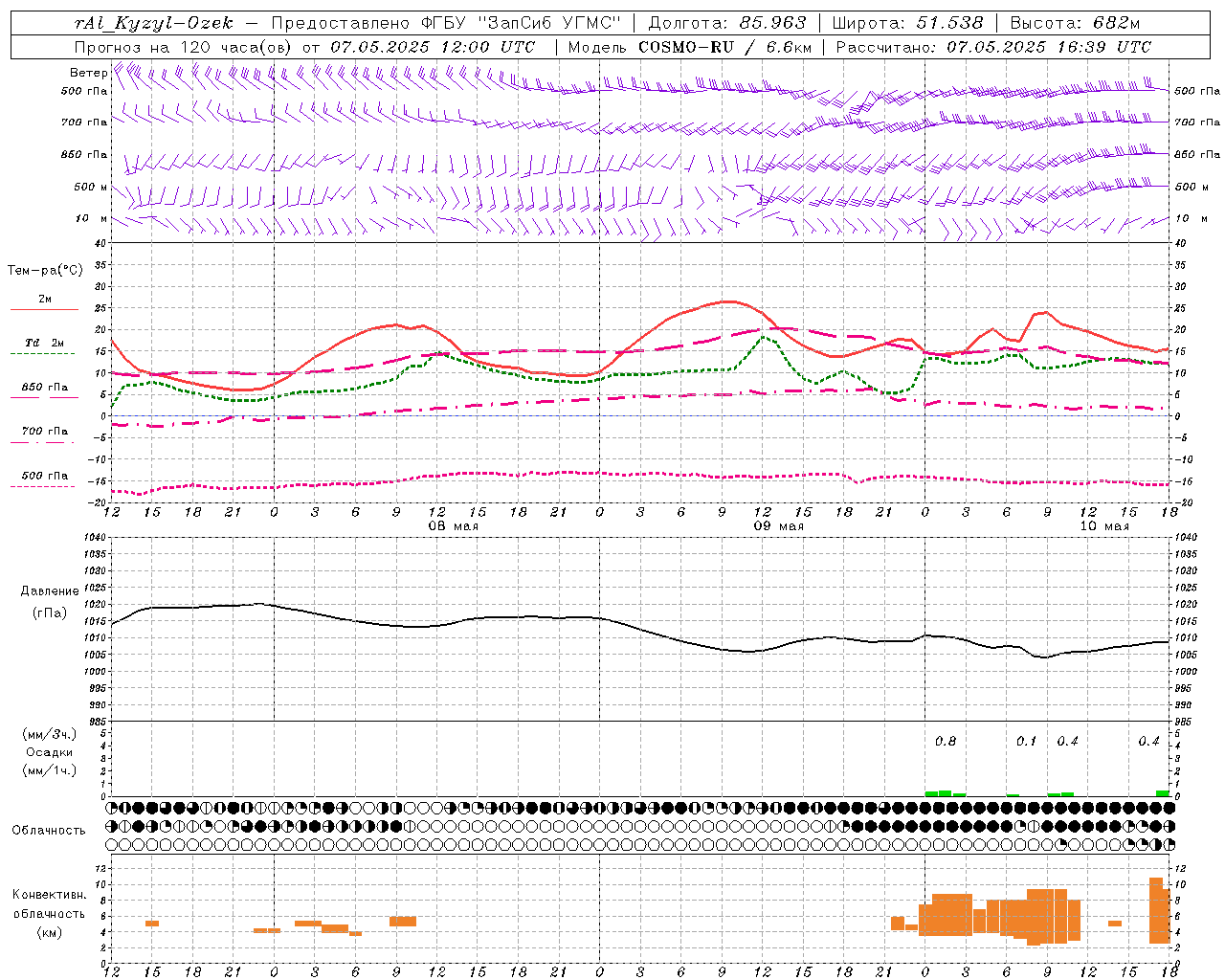The height and width of the screenshot is (980, 1225).
Task: Click the forecast start 07.05.2025 12:00 UTC
Action: pyautogui.click(x=433, y=47)
